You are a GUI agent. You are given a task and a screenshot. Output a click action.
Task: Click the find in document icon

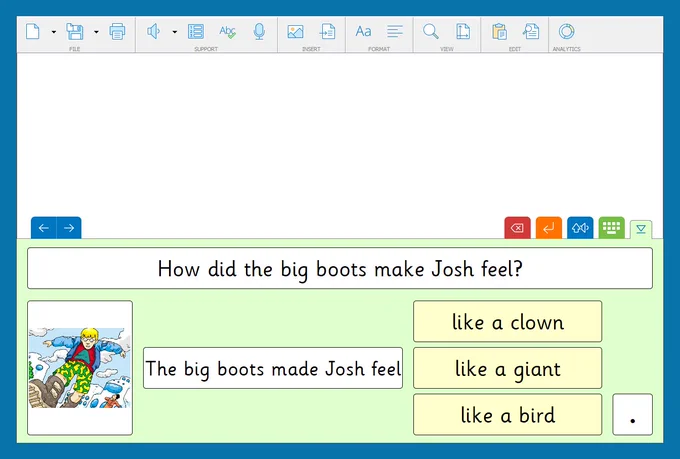tap(531, 32)
